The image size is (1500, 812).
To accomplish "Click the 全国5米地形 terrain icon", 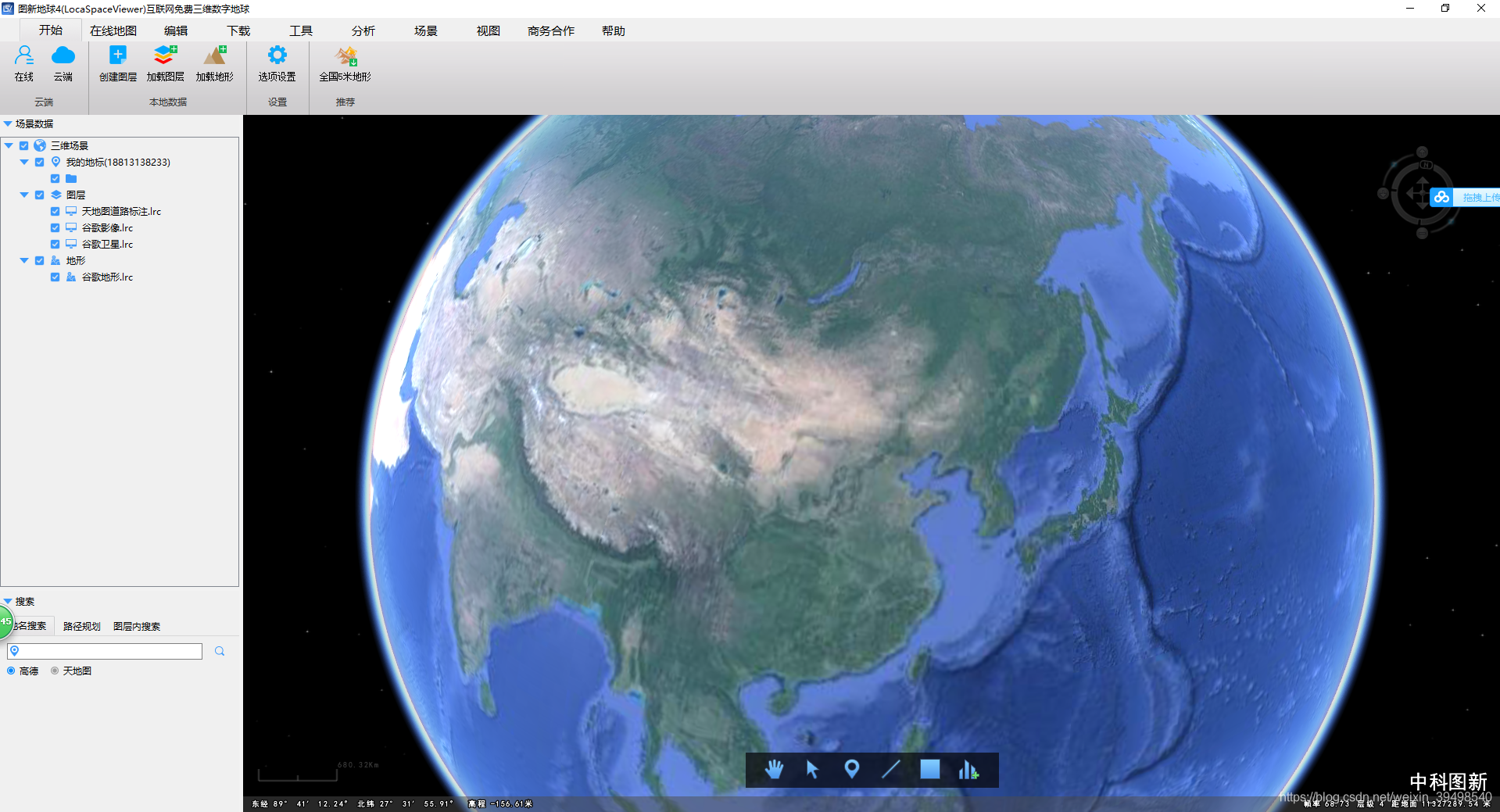I will [345, 55].
